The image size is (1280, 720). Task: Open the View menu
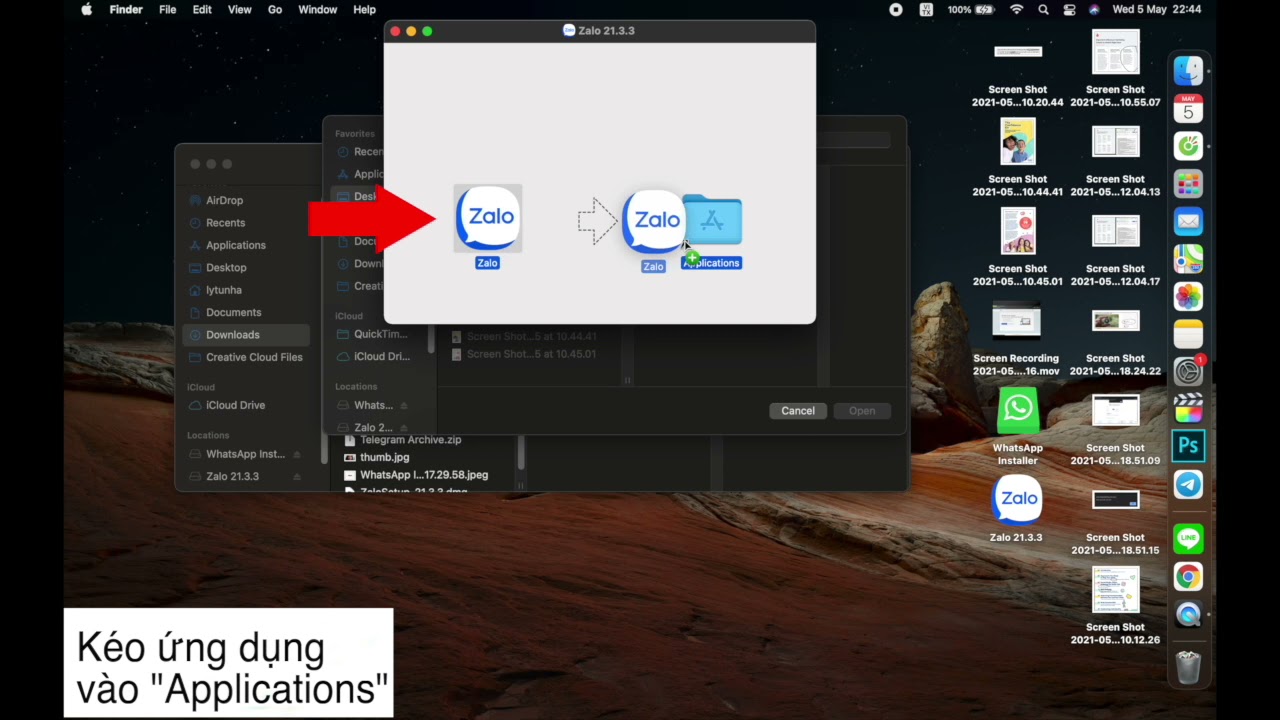240,10
